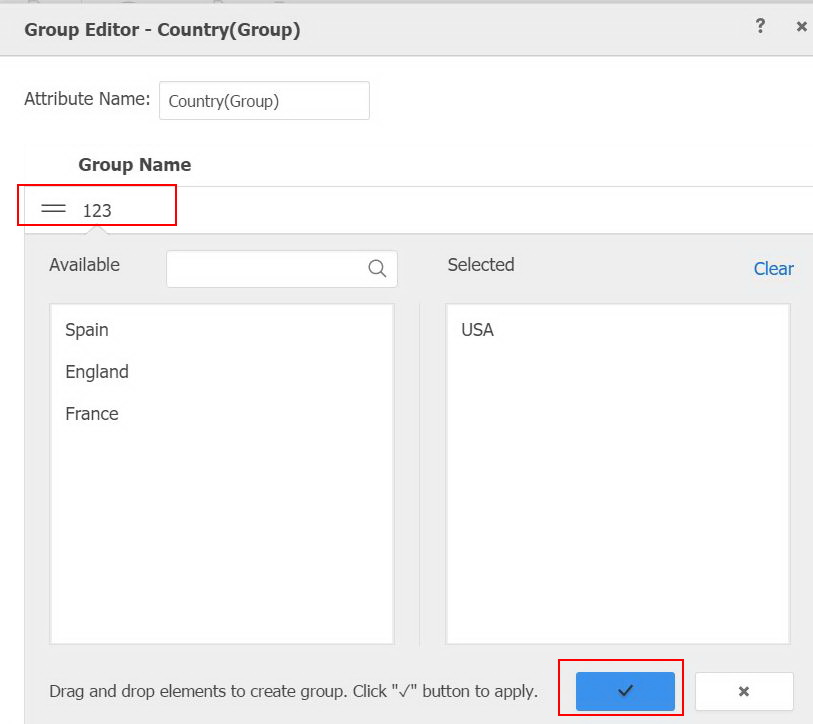
Task: Click the magnifier icon in the search box
Action: tap(376, 268)
